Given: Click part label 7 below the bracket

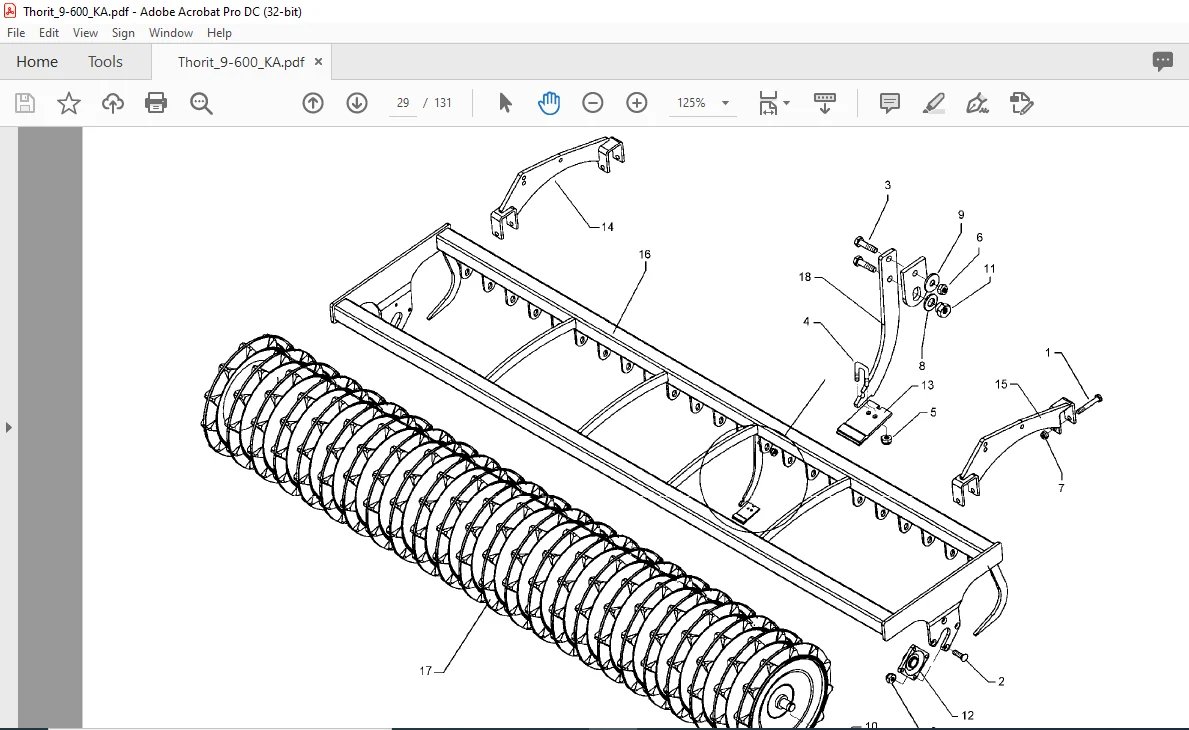Looking at the screenshot, I should pos(1061,488).
